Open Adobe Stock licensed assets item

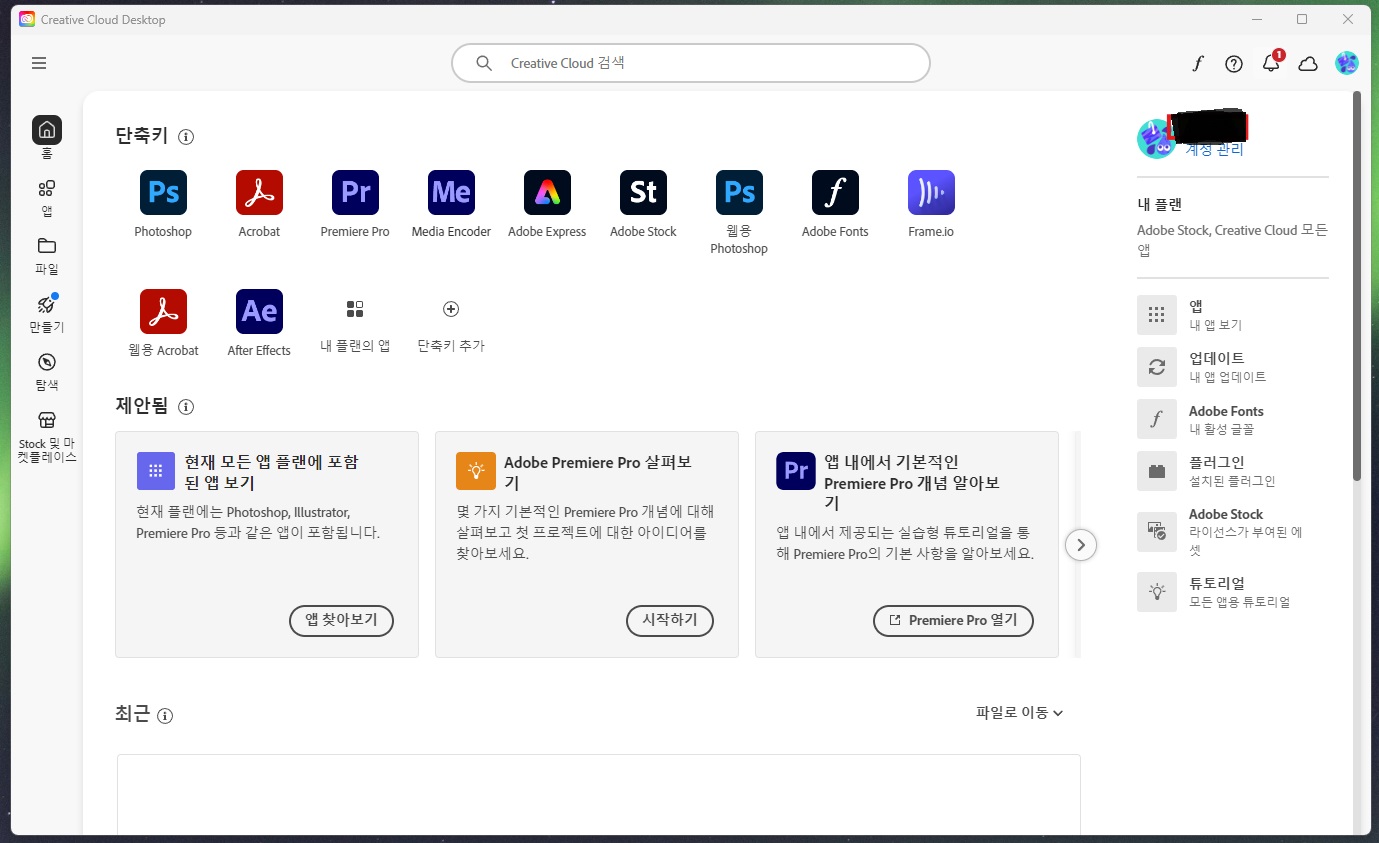[x=1233, y=531]
